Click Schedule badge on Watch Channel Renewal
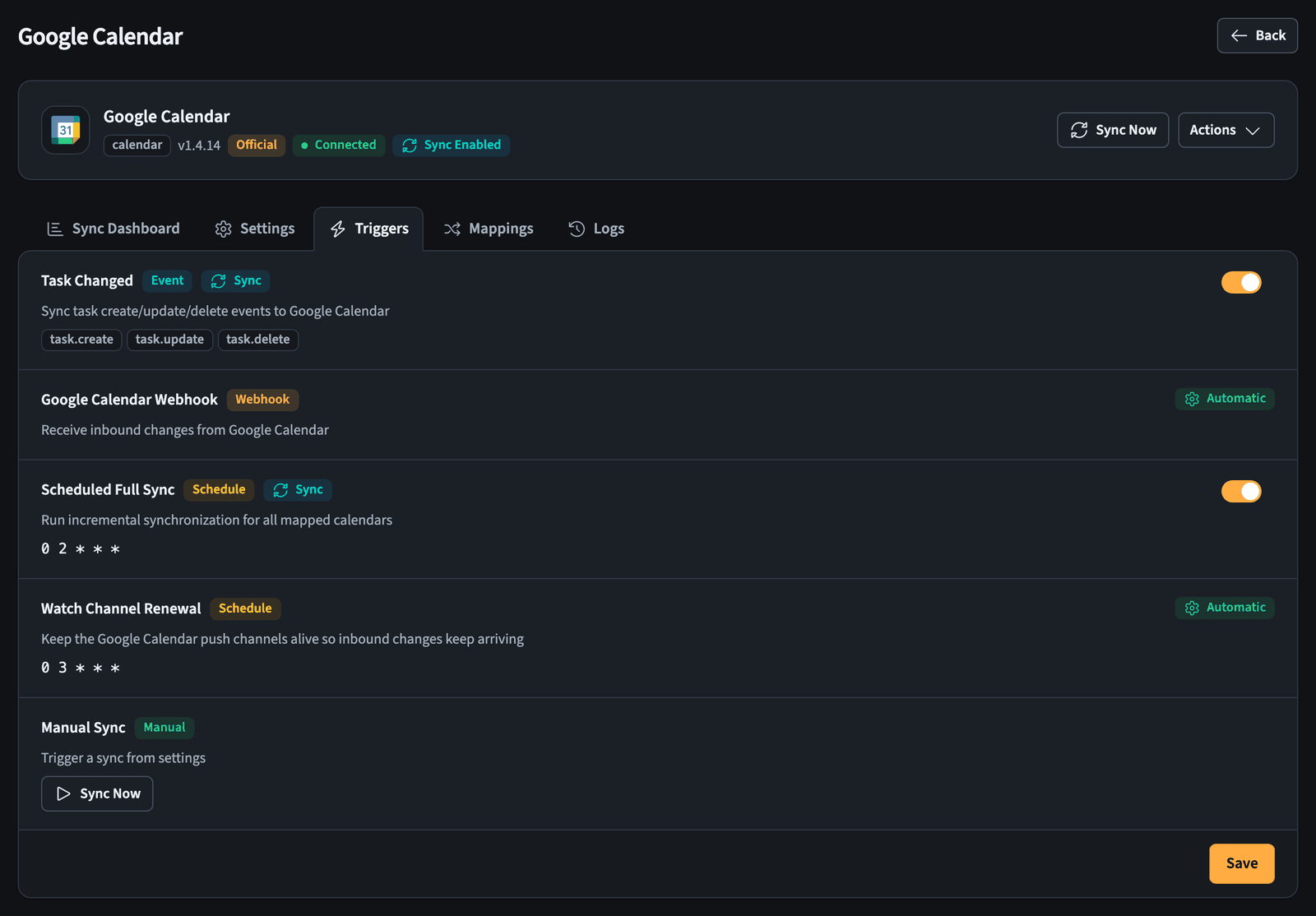This screenshot has width=1316, height=916. [x=245, y=608]
